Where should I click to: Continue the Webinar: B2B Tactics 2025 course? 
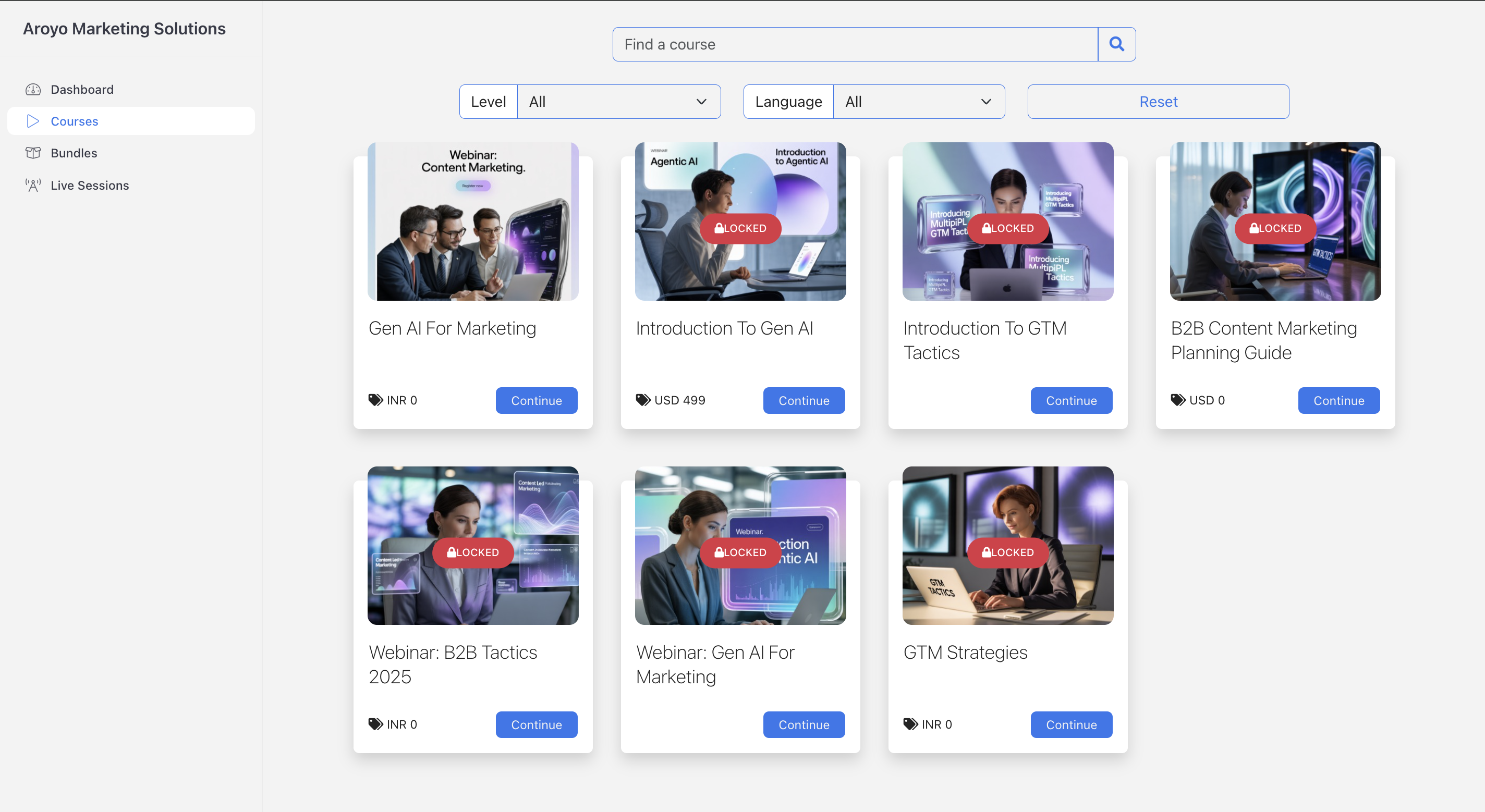[536, 725]
